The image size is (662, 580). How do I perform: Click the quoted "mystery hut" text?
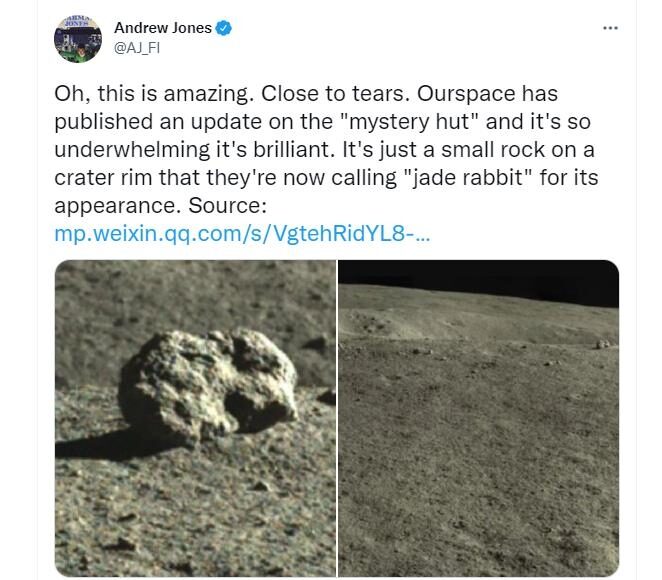(409, 122)
